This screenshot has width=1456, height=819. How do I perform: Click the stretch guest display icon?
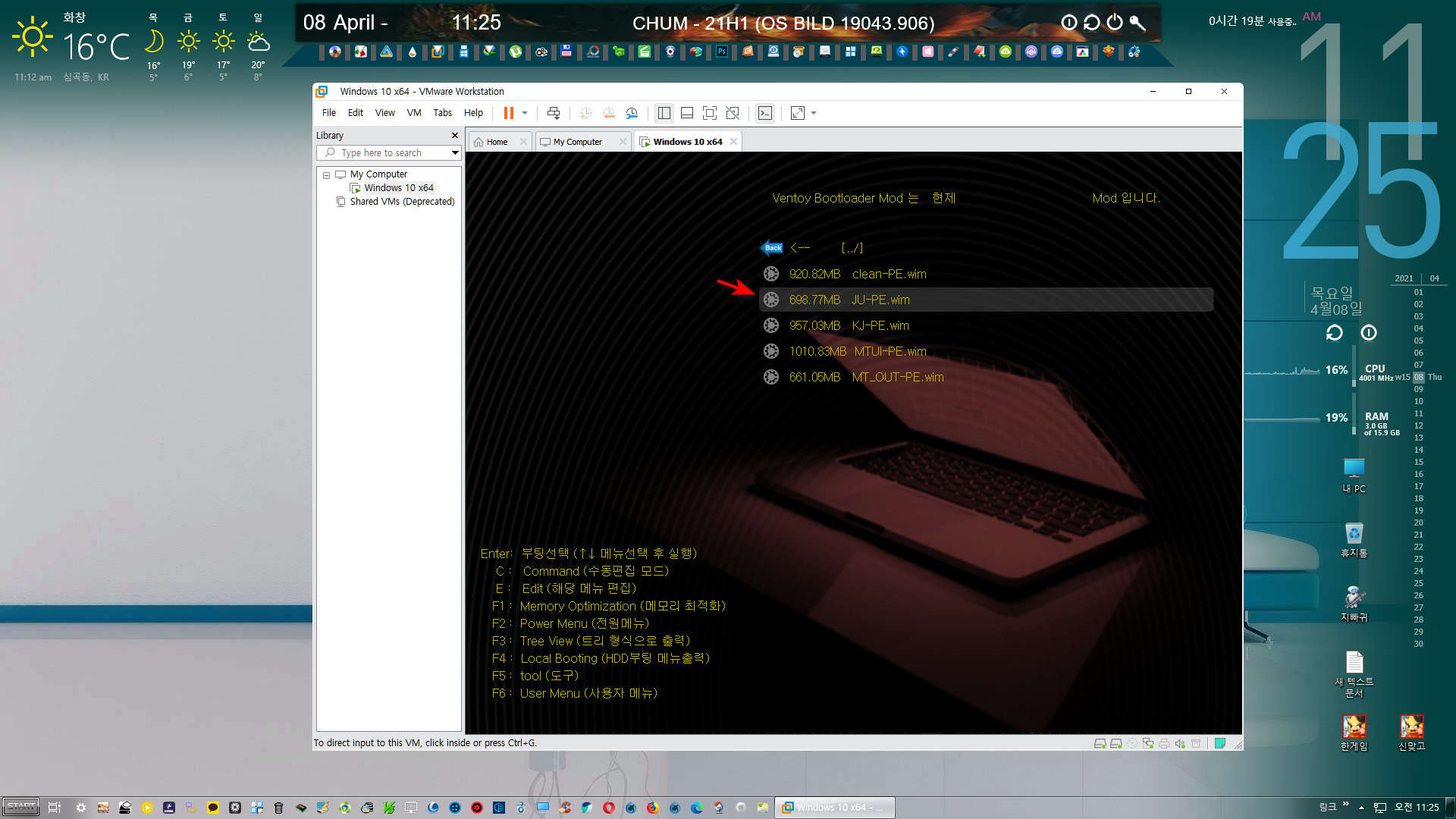tap(798, 113)
